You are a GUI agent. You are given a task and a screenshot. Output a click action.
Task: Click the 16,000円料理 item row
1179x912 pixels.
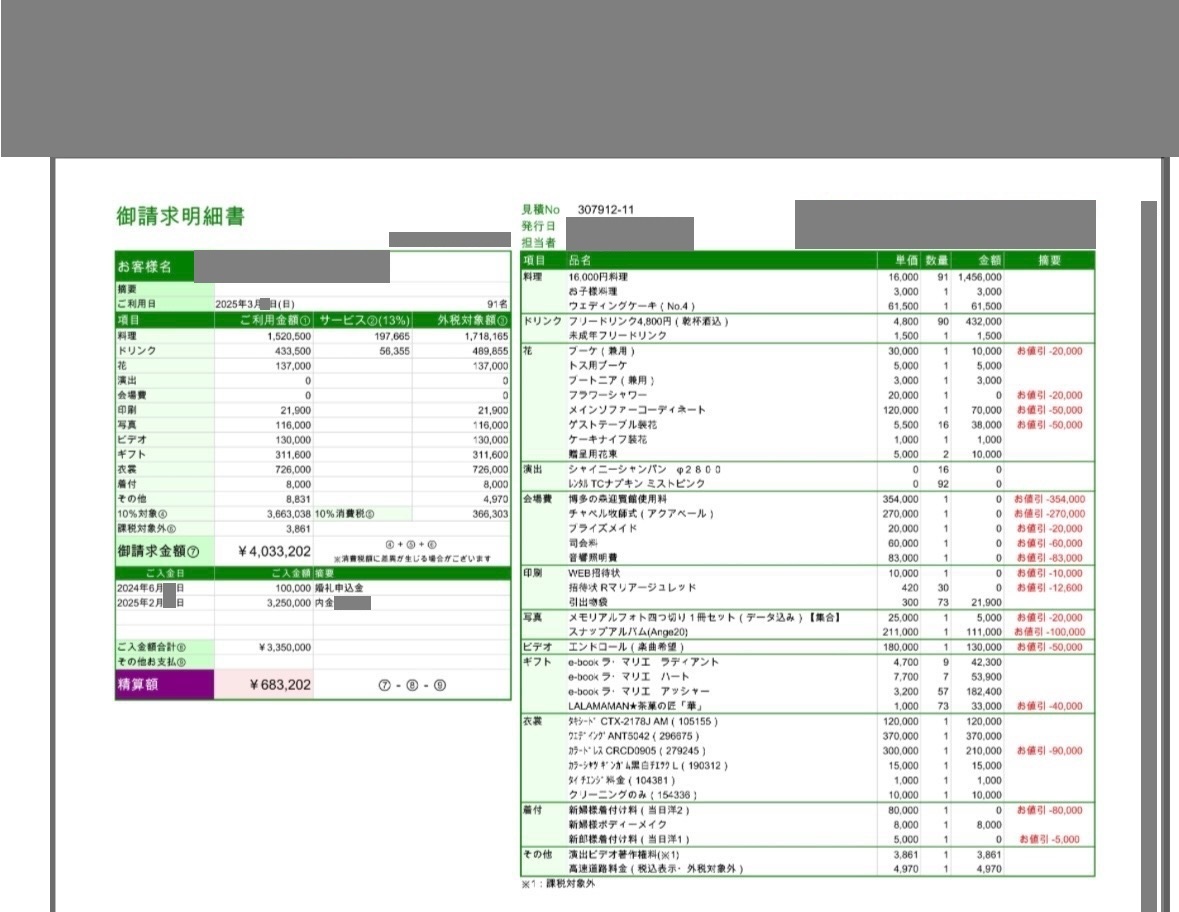pos(600,276)
